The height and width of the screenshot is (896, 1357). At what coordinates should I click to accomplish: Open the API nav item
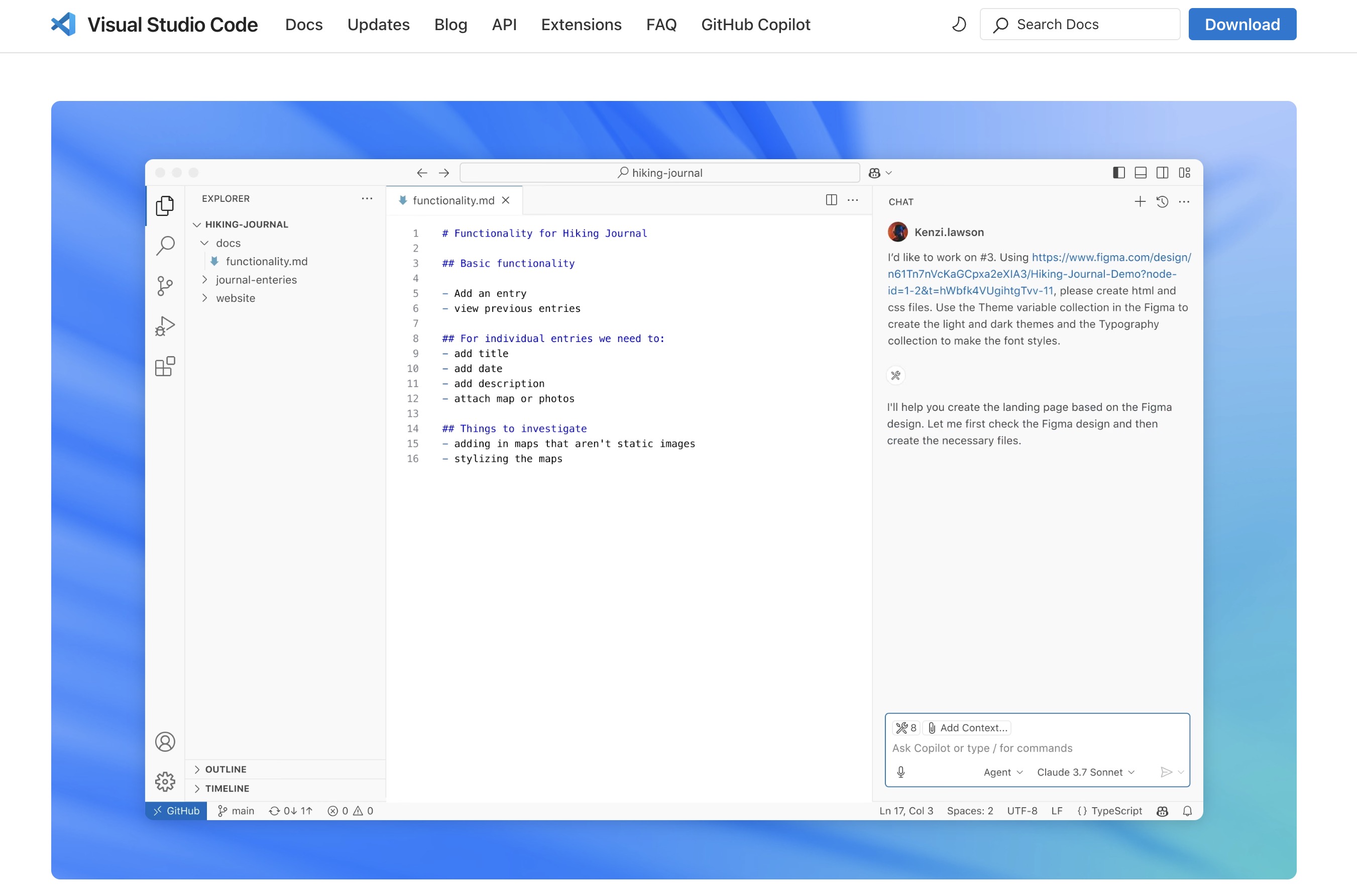[x=504, y=25]
